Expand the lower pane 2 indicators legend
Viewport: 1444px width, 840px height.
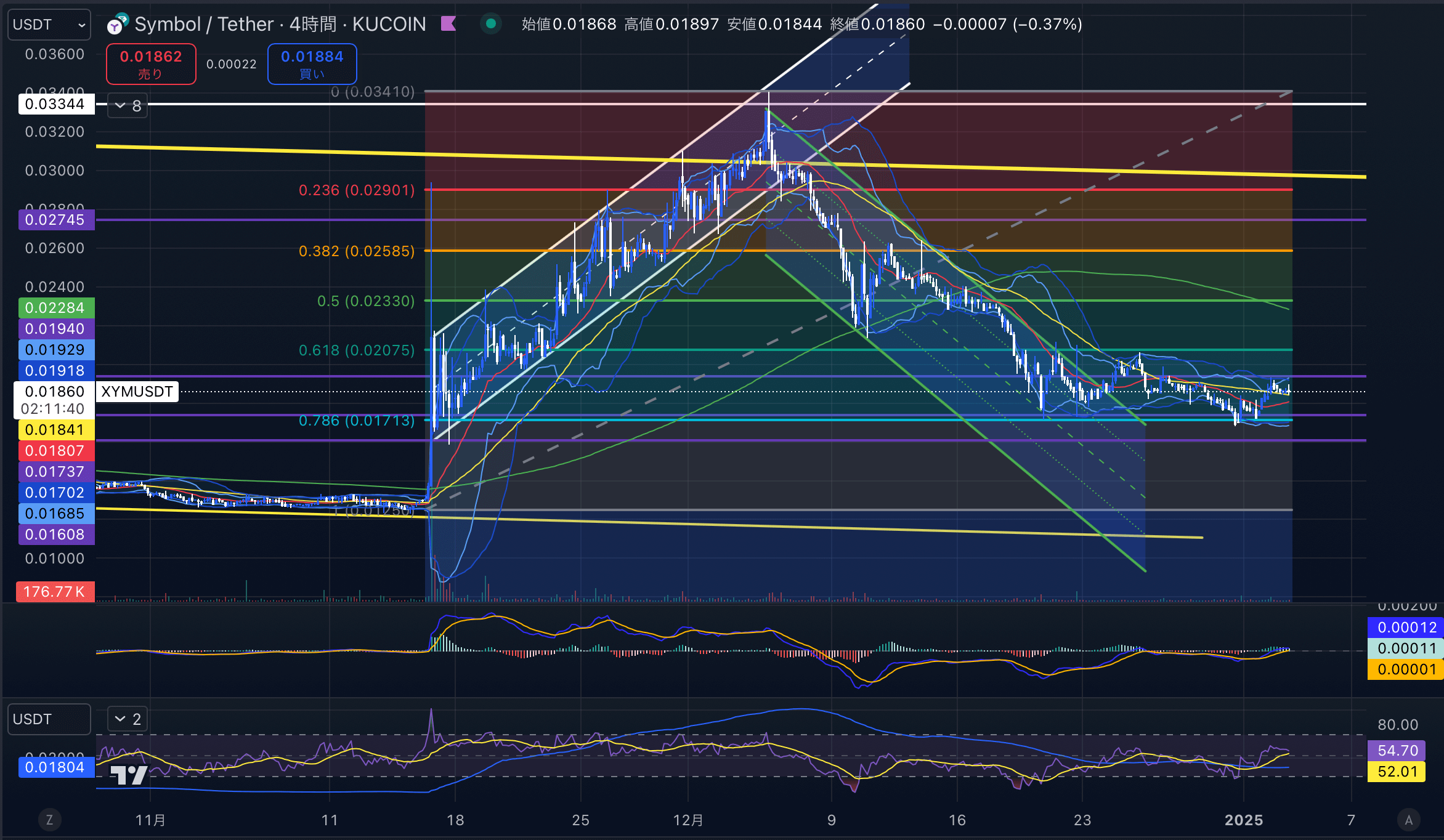point(128,719)
